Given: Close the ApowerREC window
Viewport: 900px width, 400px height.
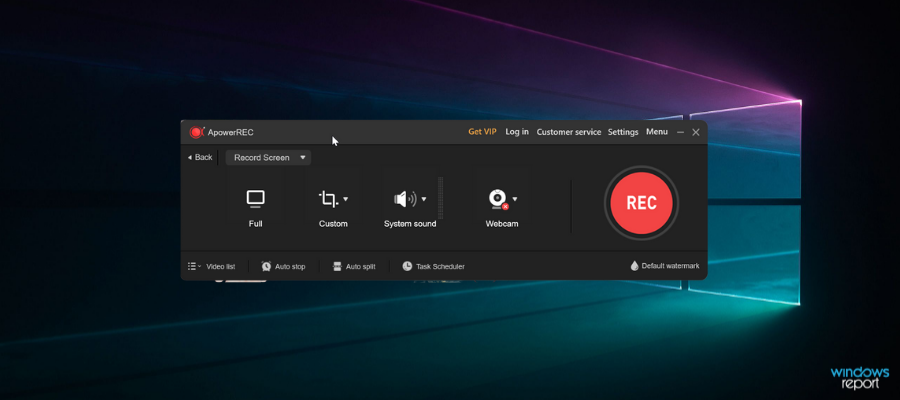Looking at the screenshot, I should [x=696, y=133].
